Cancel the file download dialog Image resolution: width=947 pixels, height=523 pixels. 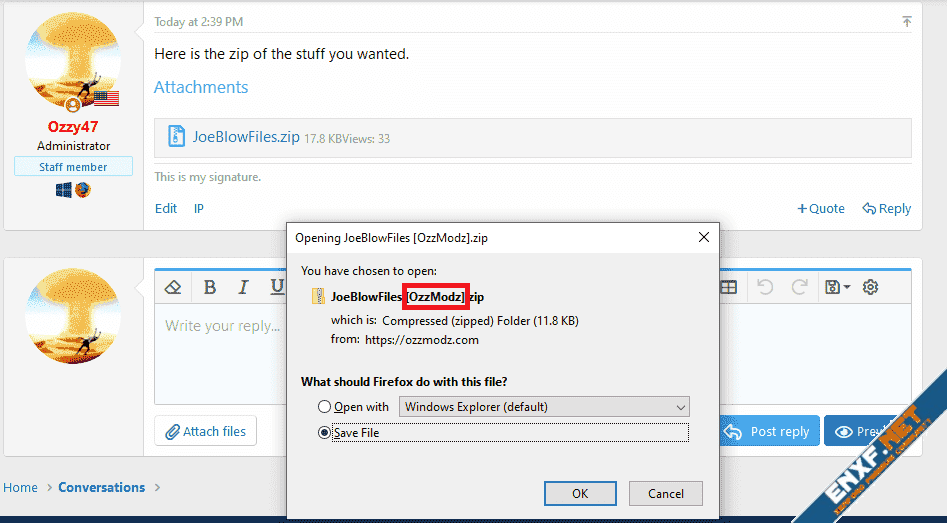pos(666,493)
